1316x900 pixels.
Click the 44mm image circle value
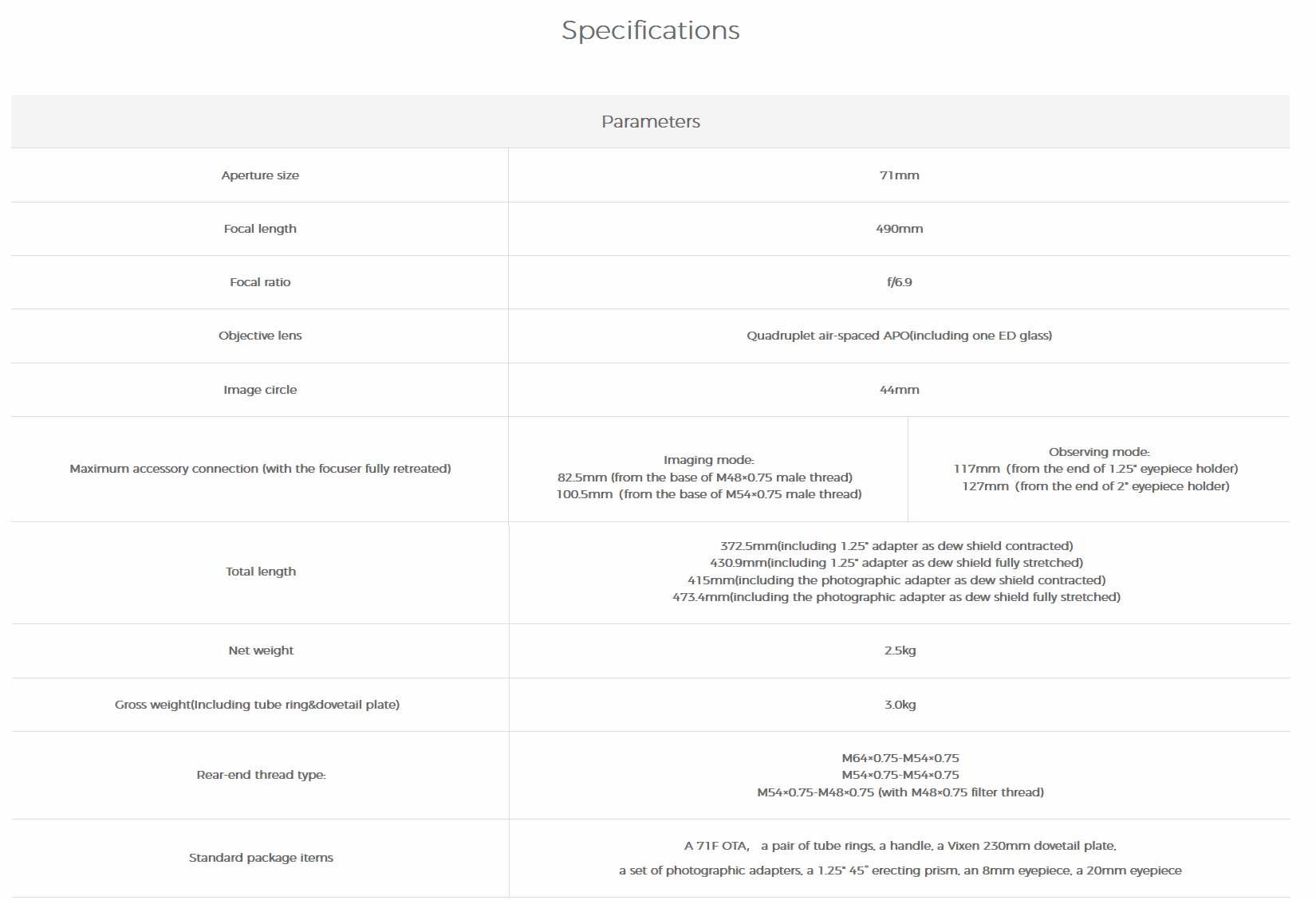click(x=899, y=390)
